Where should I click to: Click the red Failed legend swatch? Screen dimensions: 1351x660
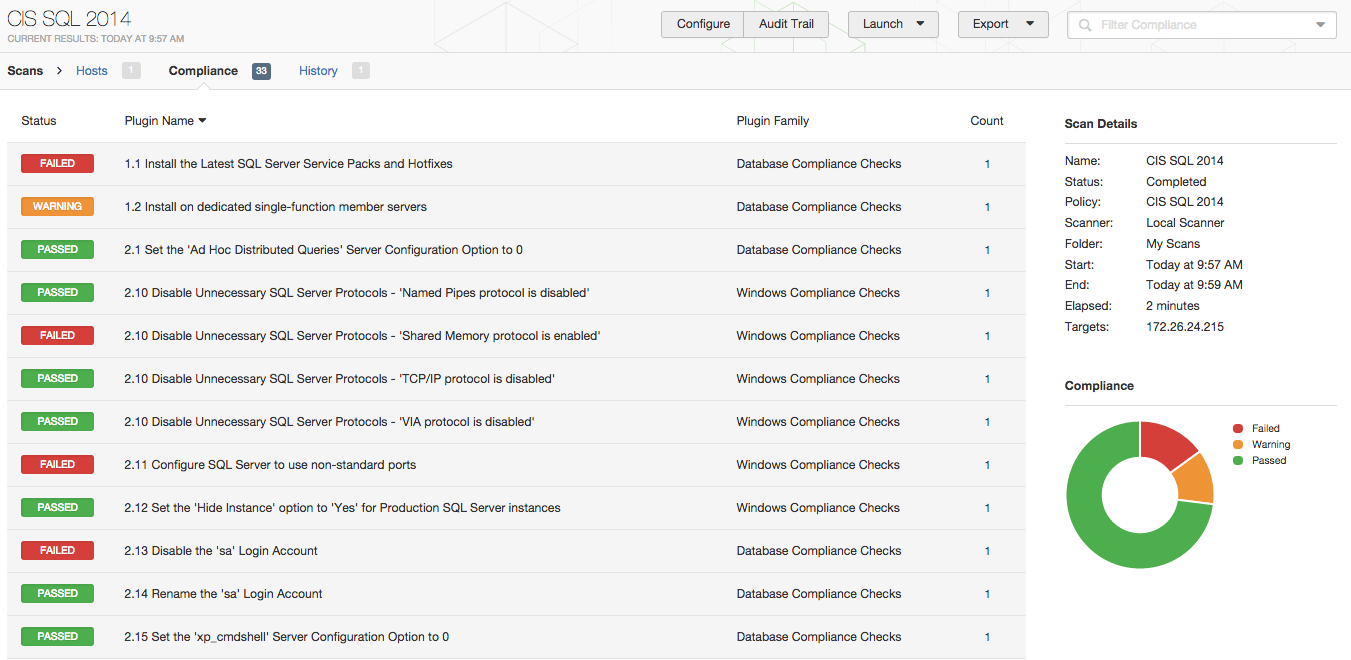tap(1238, 428)
